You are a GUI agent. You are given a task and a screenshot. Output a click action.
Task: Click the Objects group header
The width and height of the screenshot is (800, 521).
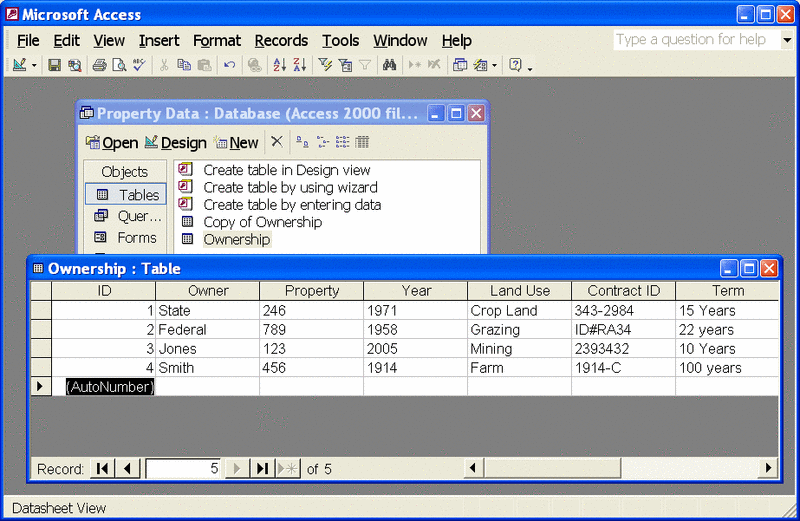125,171
